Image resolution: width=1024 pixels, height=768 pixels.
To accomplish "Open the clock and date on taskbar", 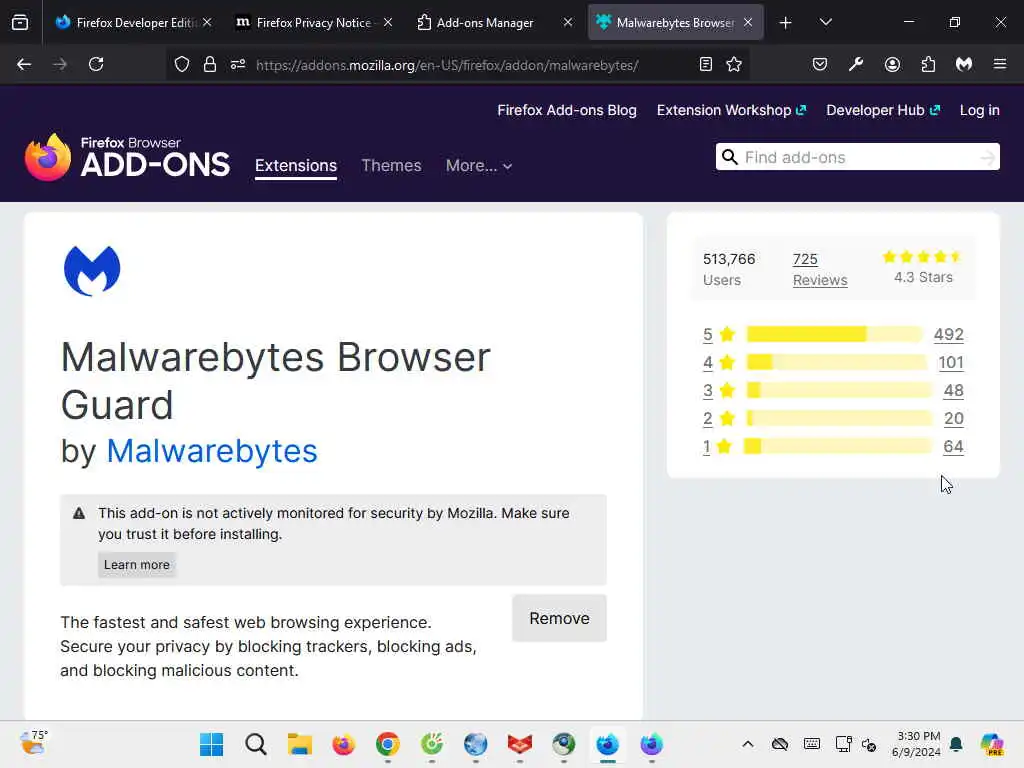I will (916, 744).
